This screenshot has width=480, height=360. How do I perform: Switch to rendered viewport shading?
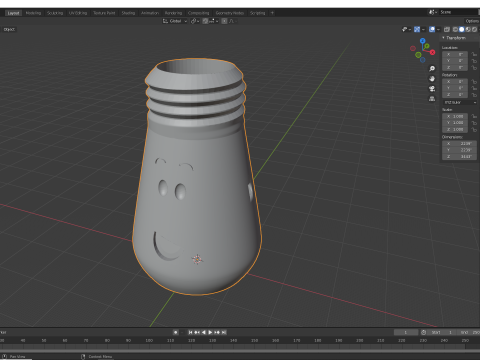[x=474, y=29]
